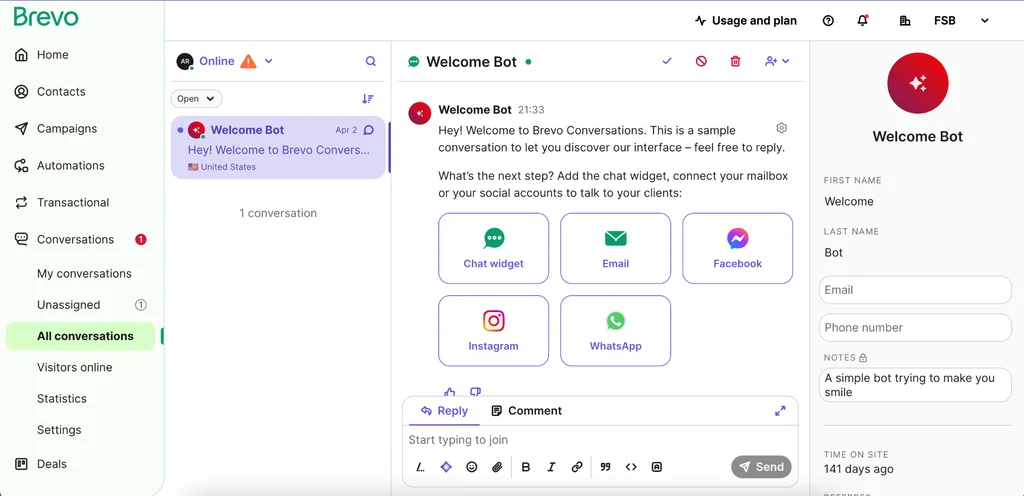Open the assign agent dropdown
Image resolution: width=1024 pixels, height=496 pixels.
776,61
